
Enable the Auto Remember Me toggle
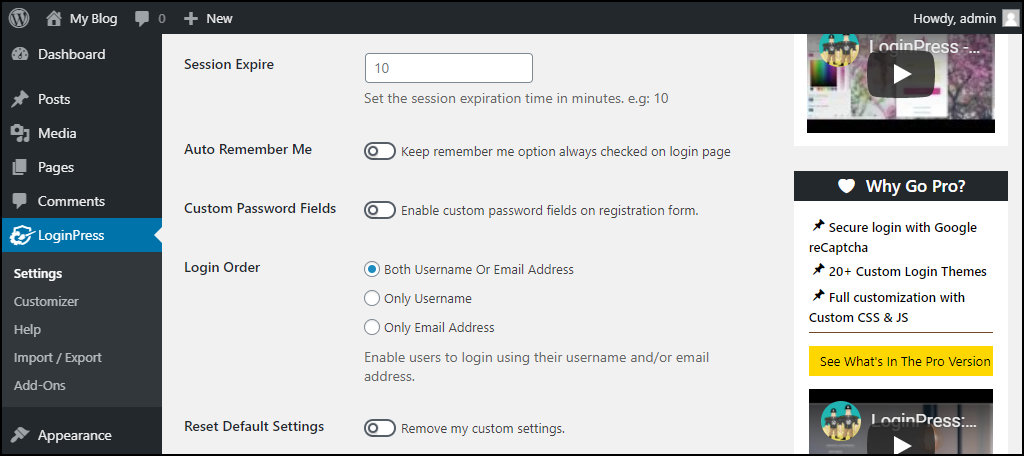coord(380,152)
